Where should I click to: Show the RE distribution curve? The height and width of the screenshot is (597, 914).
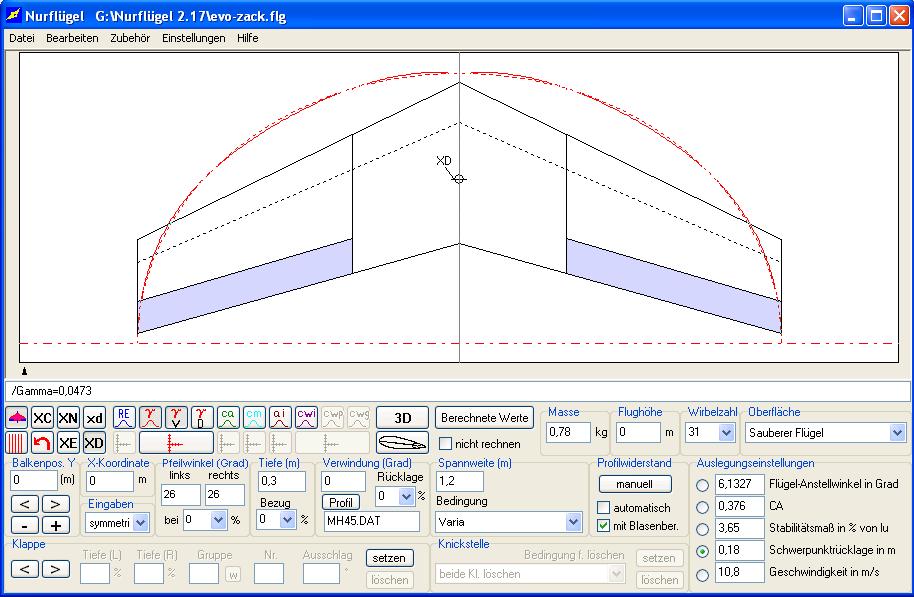point(124,418)
